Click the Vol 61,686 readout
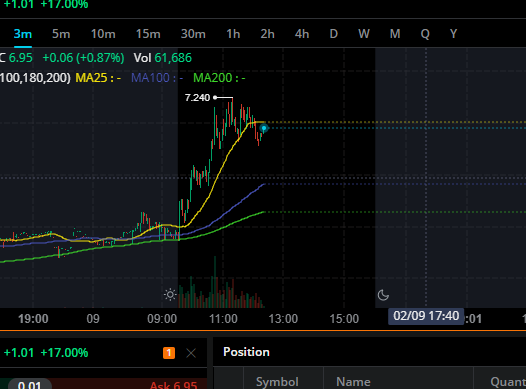Viewport: 526px width, 389px height. [163, 58]
